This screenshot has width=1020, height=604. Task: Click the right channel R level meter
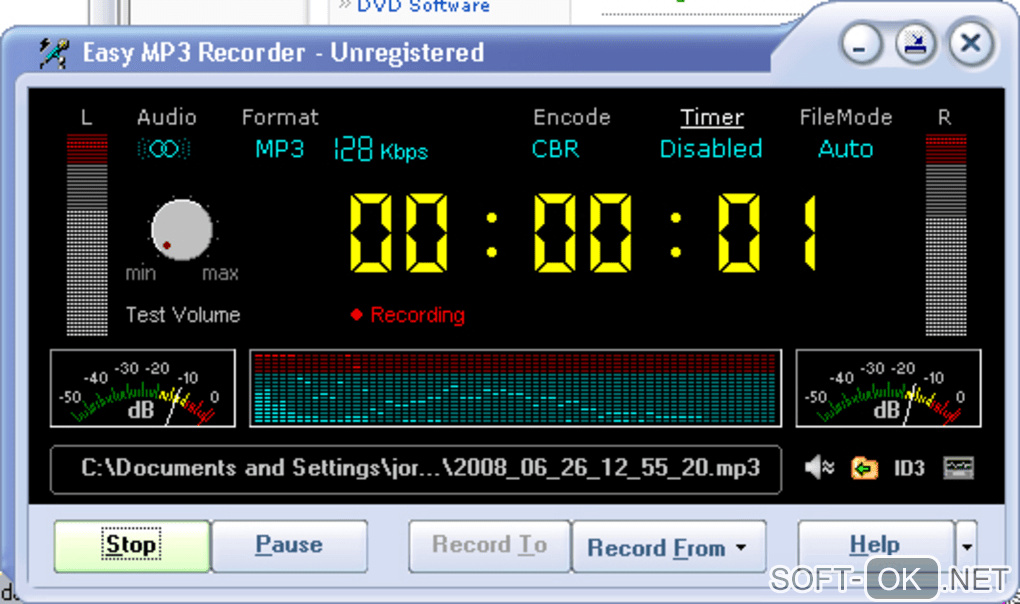pyautogui.click(x=946, y=235)
